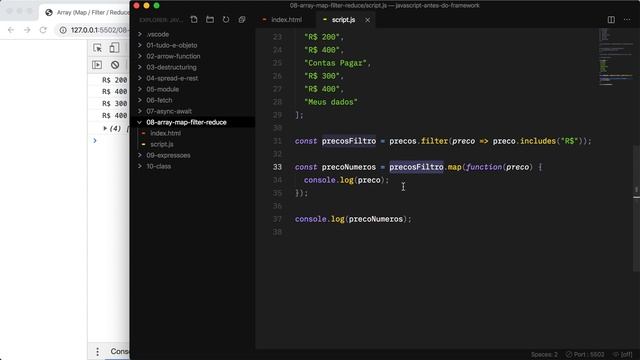Screen dimensions: 640x360
Task: Show the DevTools console sidebar
Action: (x=97, y=65)
